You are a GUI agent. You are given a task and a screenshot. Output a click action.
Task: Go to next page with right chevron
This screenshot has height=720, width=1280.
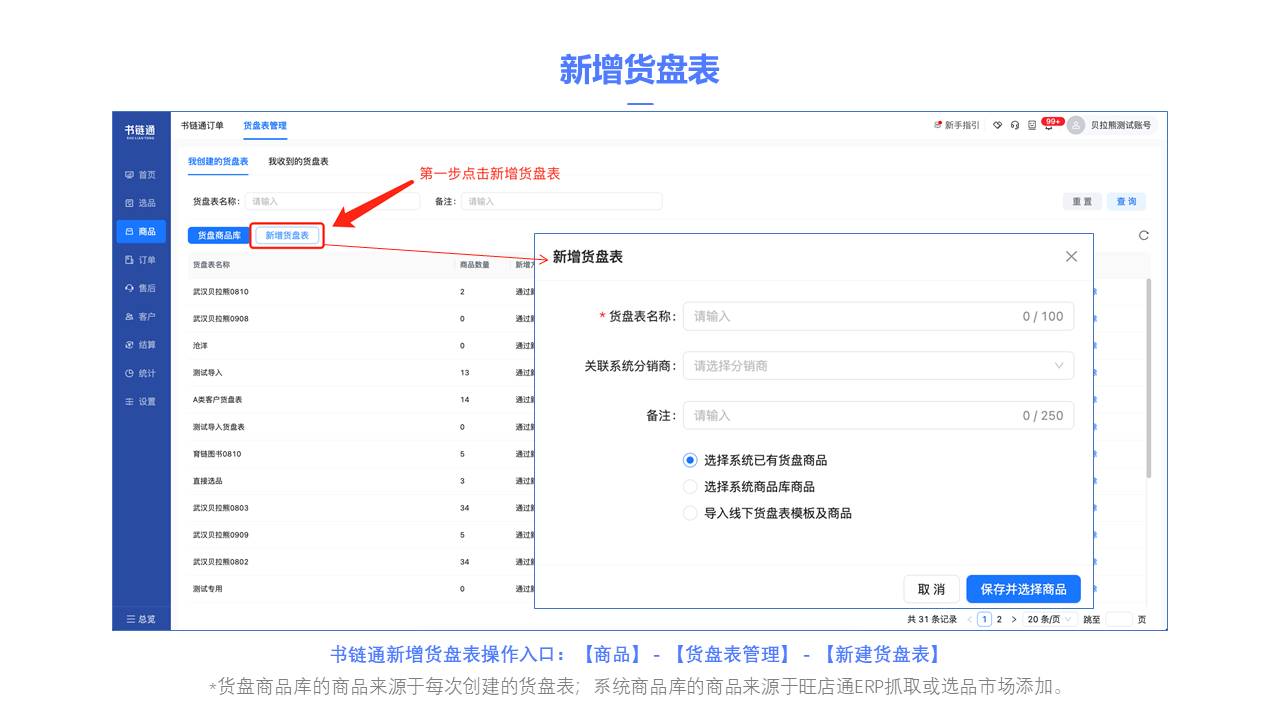click(x=1013, y=619)
